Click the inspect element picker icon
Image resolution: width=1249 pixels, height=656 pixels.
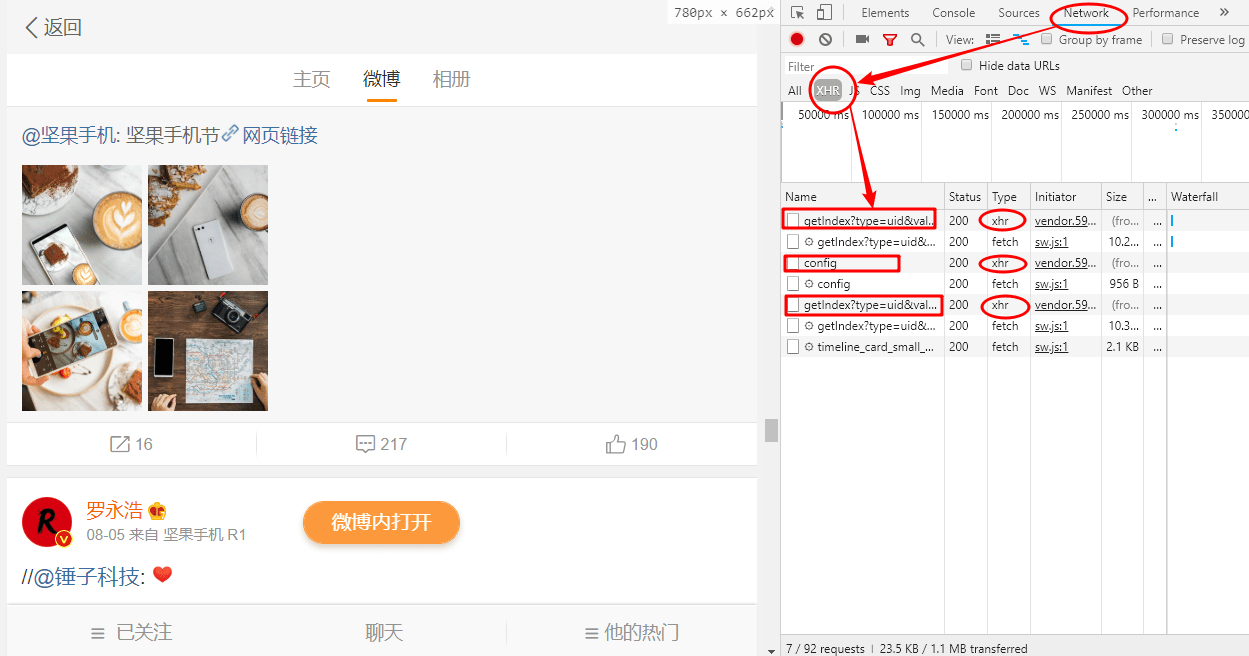(797, 13)
